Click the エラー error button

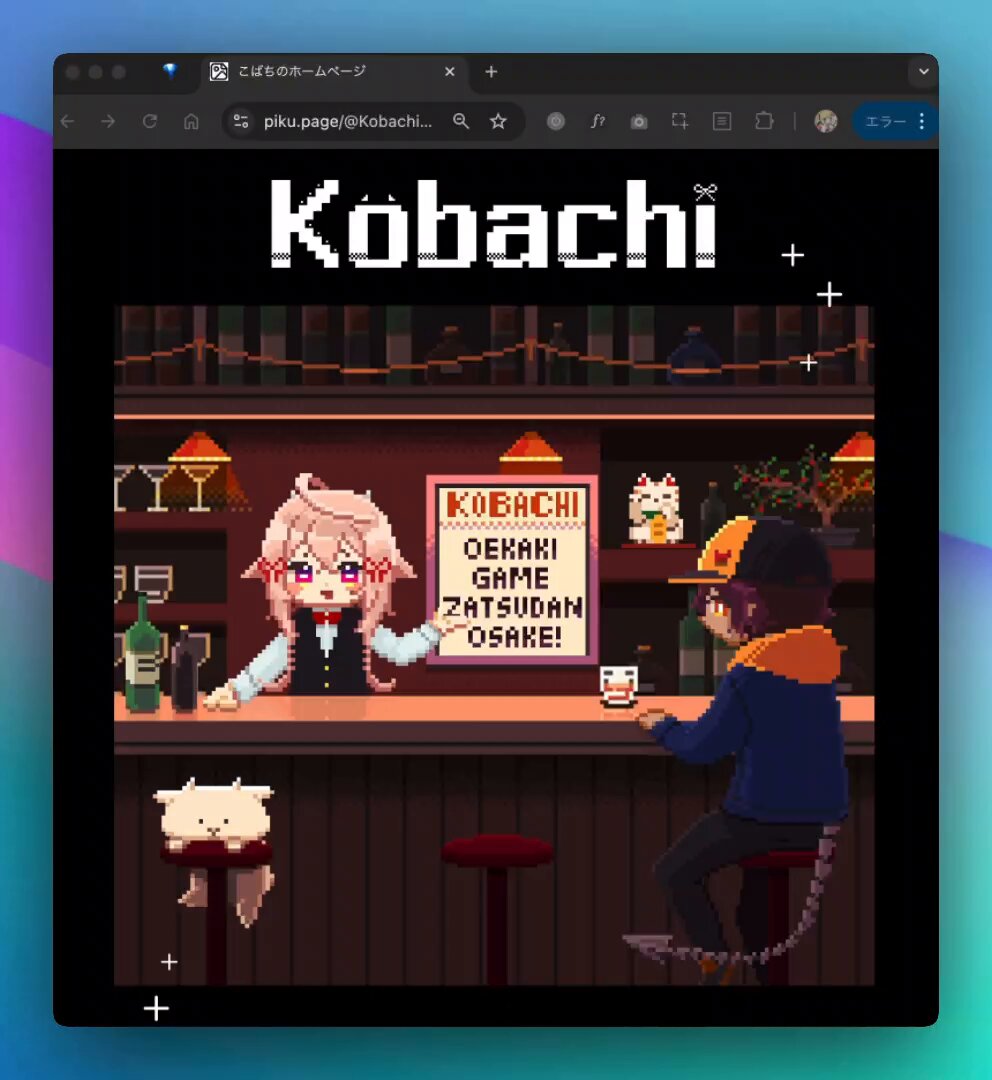(885, 122)
